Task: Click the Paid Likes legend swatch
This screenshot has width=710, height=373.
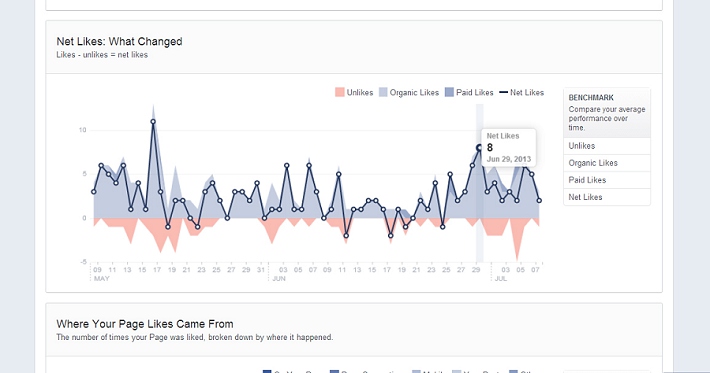Action: coord(449,92)
